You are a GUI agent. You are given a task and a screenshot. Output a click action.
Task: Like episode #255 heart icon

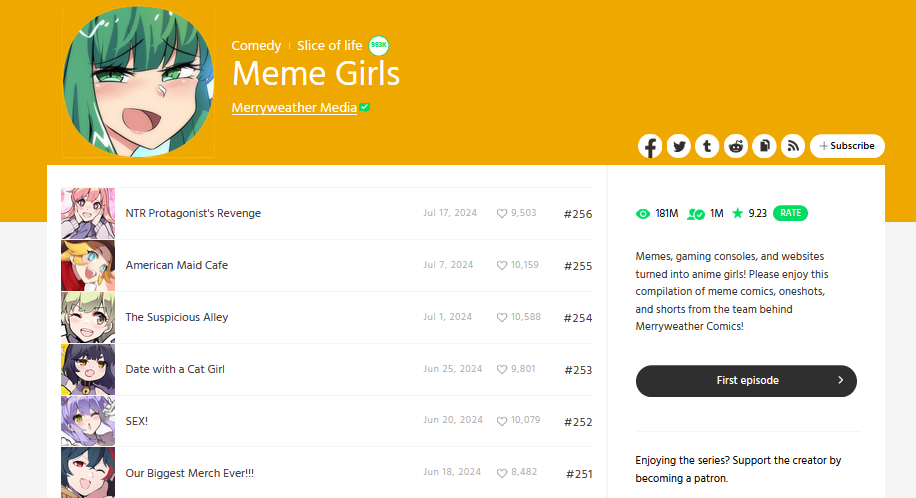pyautogui.click(x=502, y=266)
